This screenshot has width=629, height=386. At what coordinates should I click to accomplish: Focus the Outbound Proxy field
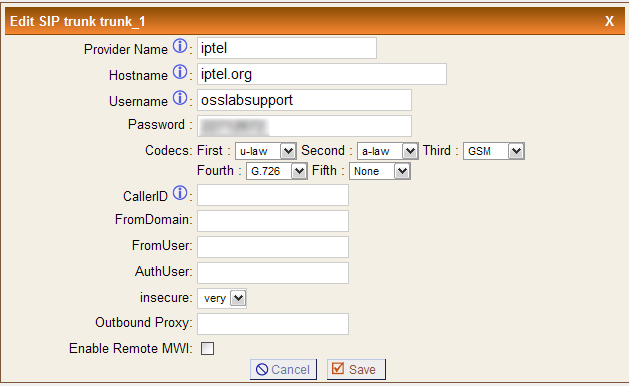[273, 324]
